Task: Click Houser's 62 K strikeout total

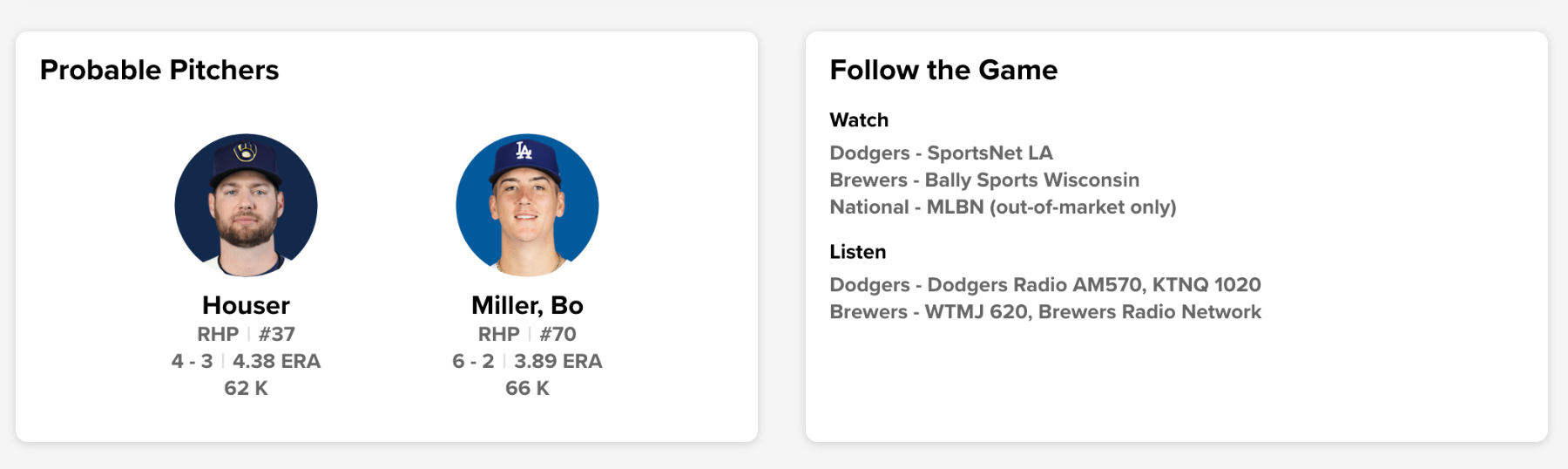Action: pyautogui.click(x=246, y=388)
